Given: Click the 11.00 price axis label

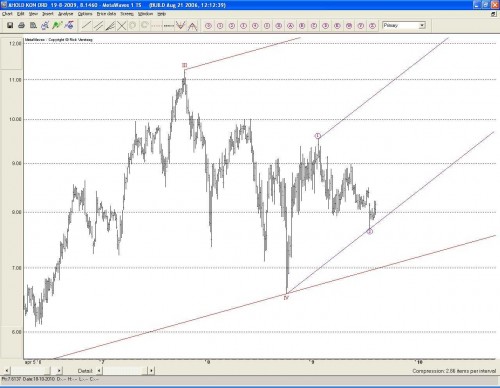Looking at the screenshot, I should [x=15, y=80].
